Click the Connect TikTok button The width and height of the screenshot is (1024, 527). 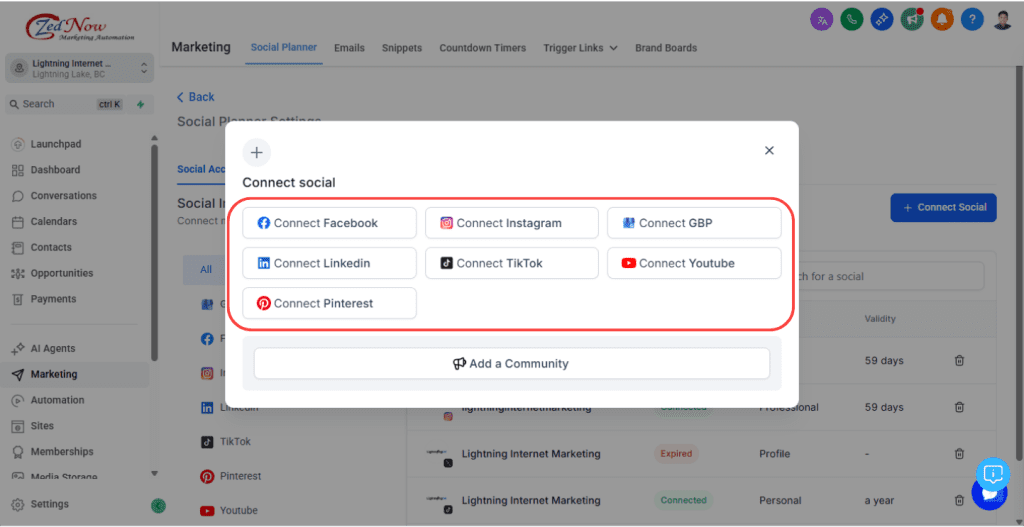coord(511,263)
